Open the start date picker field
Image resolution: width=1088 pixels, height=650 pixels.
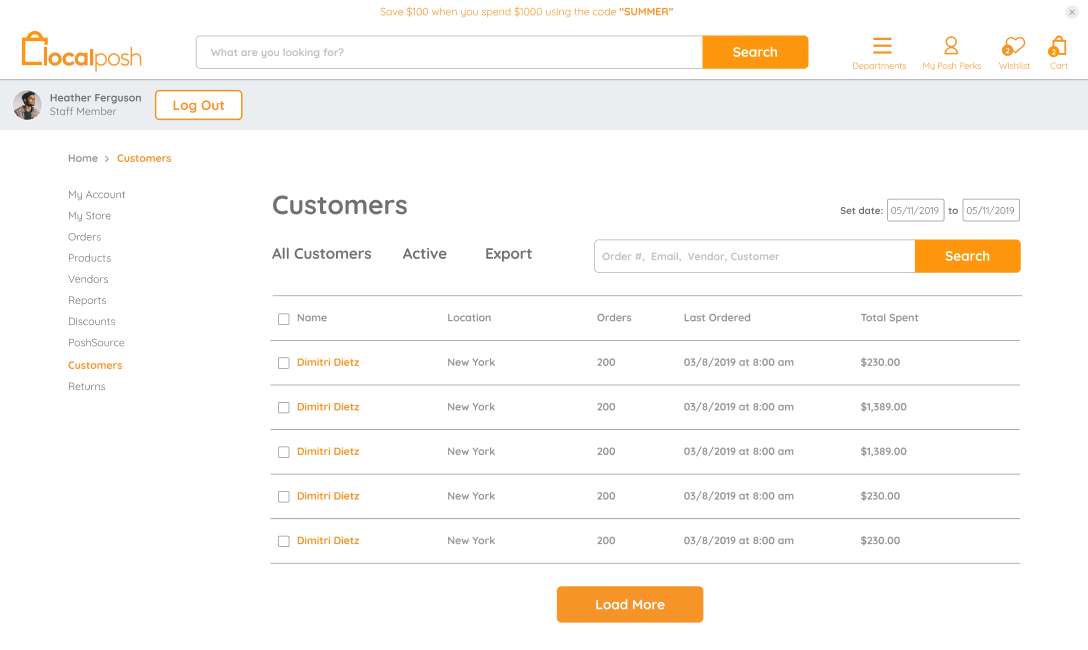[x=915, y=210]
